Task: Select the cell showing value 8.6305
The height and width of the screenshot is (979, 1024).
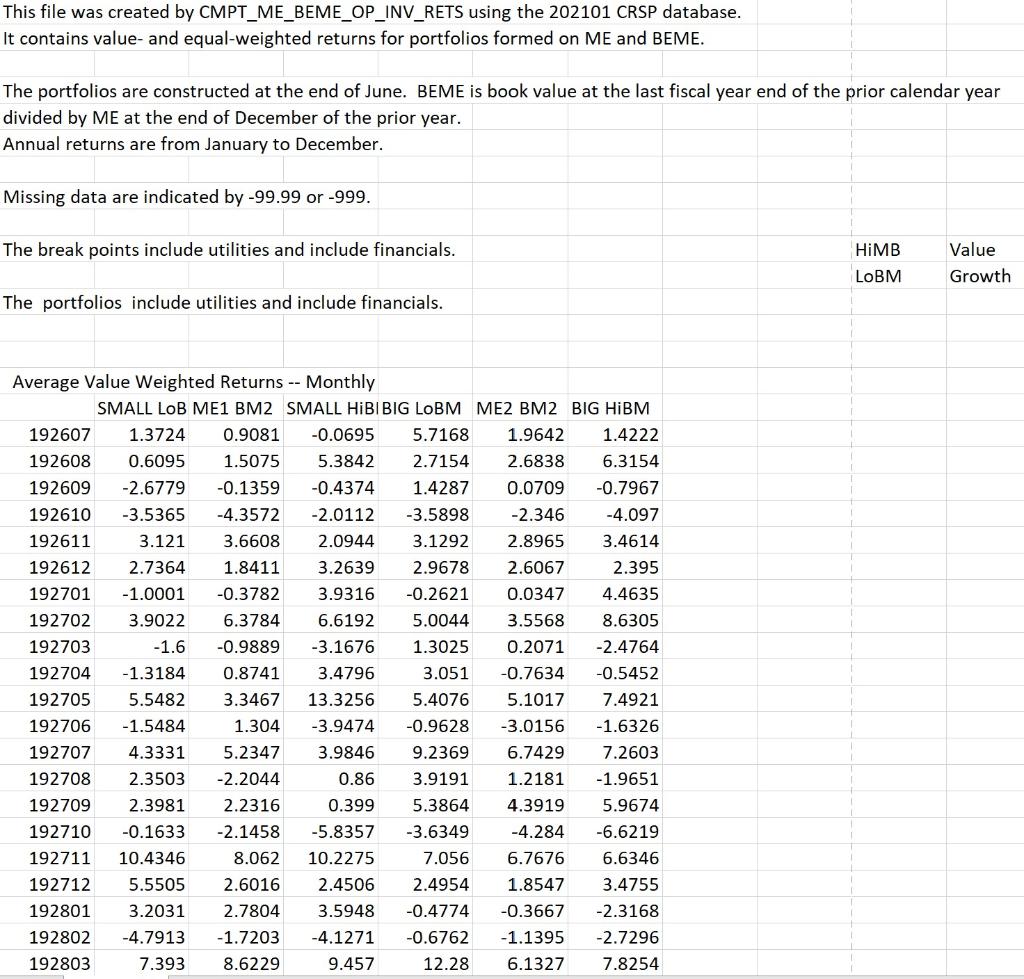Action: tap(630, 619)
